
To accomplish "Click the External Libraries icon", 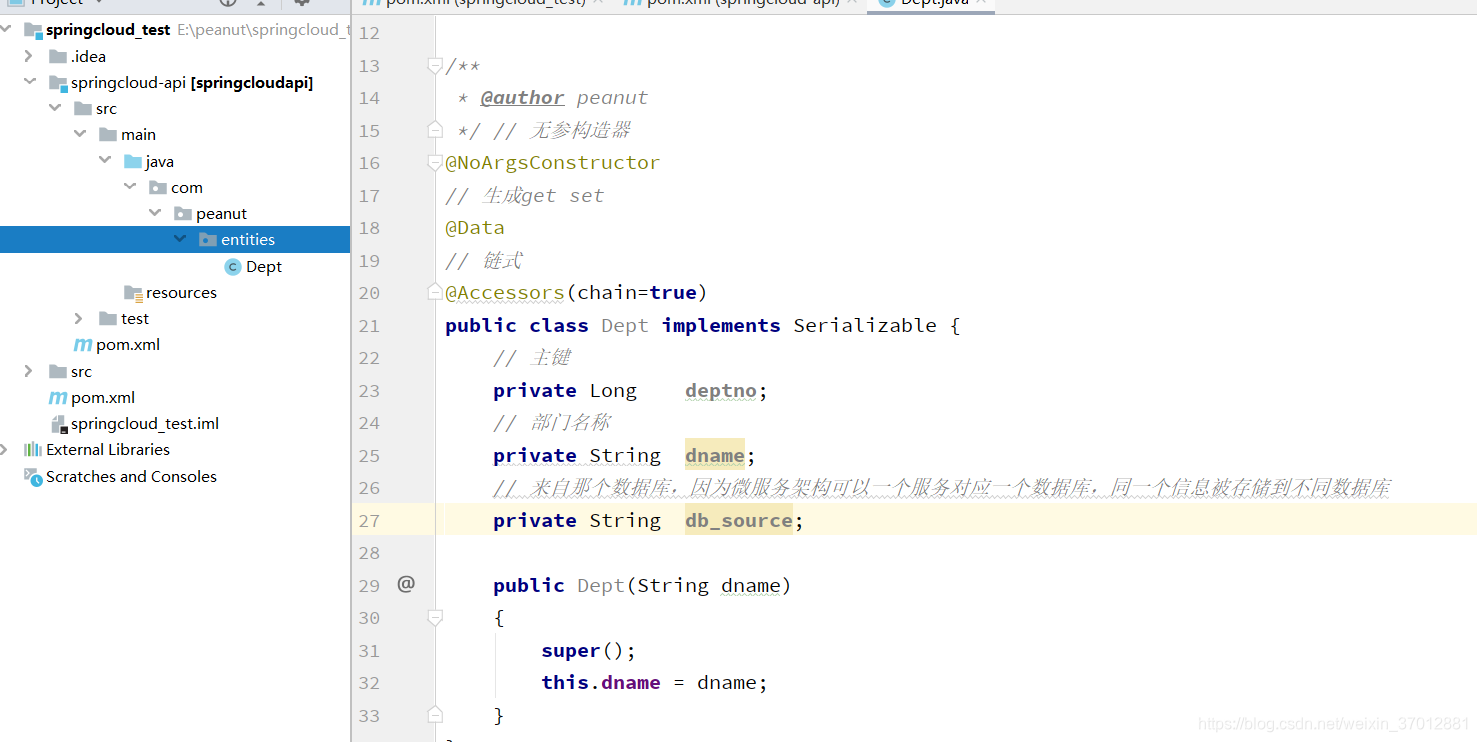I will tap(33, 449).
